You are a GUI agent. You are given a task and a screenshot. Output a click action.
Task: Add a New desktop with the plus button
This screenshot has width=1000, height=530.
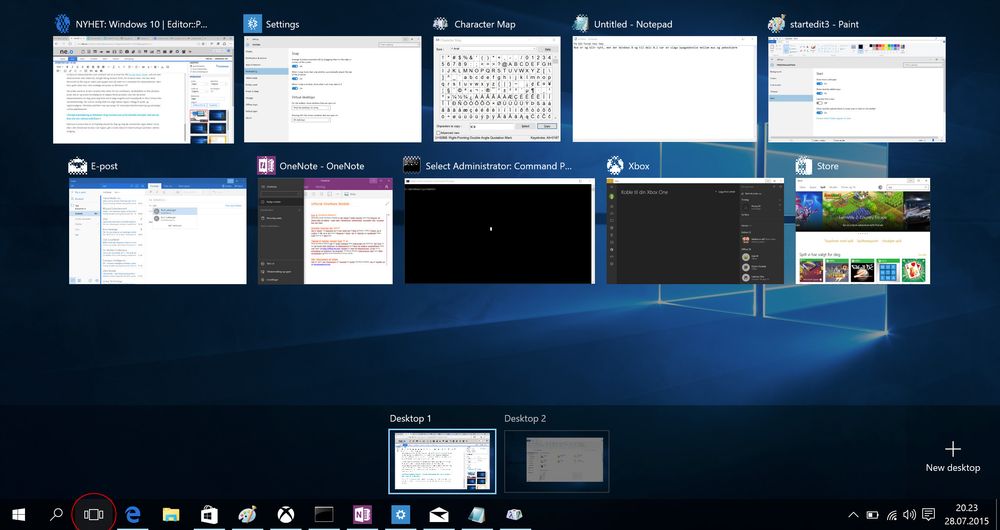(x=953, y=456)
